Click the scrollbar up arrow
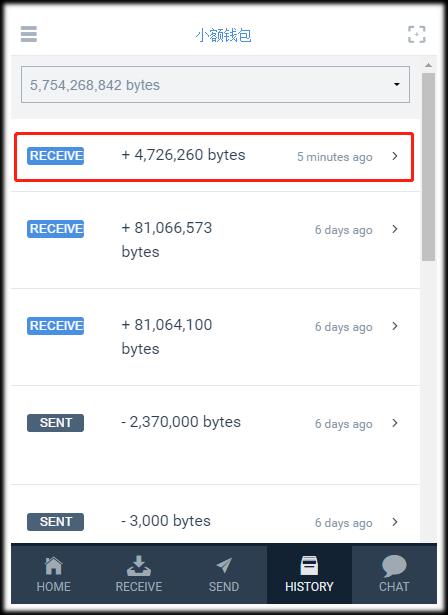 click(428, 65)
